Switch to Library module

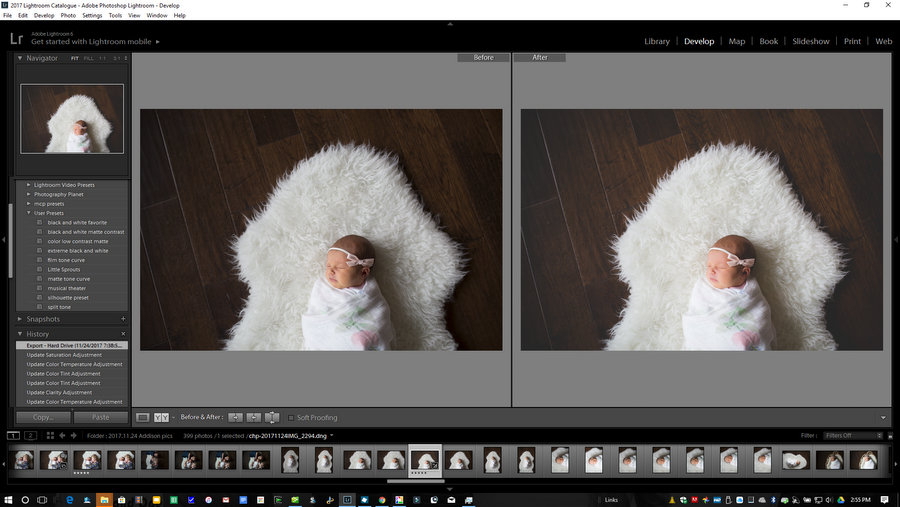point(657,41)
